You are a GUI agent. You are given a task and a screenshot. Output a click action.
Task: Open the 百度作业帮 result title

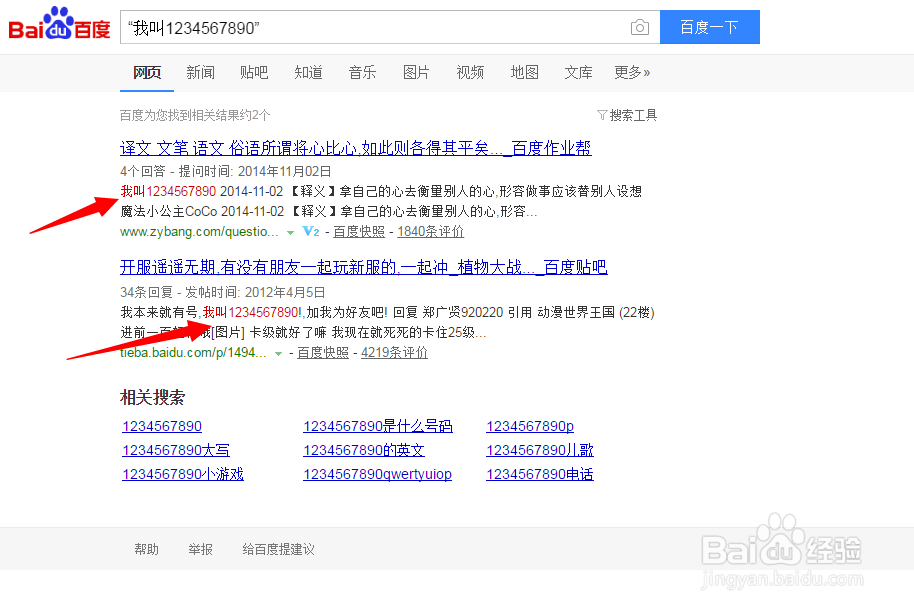[356, 148]
